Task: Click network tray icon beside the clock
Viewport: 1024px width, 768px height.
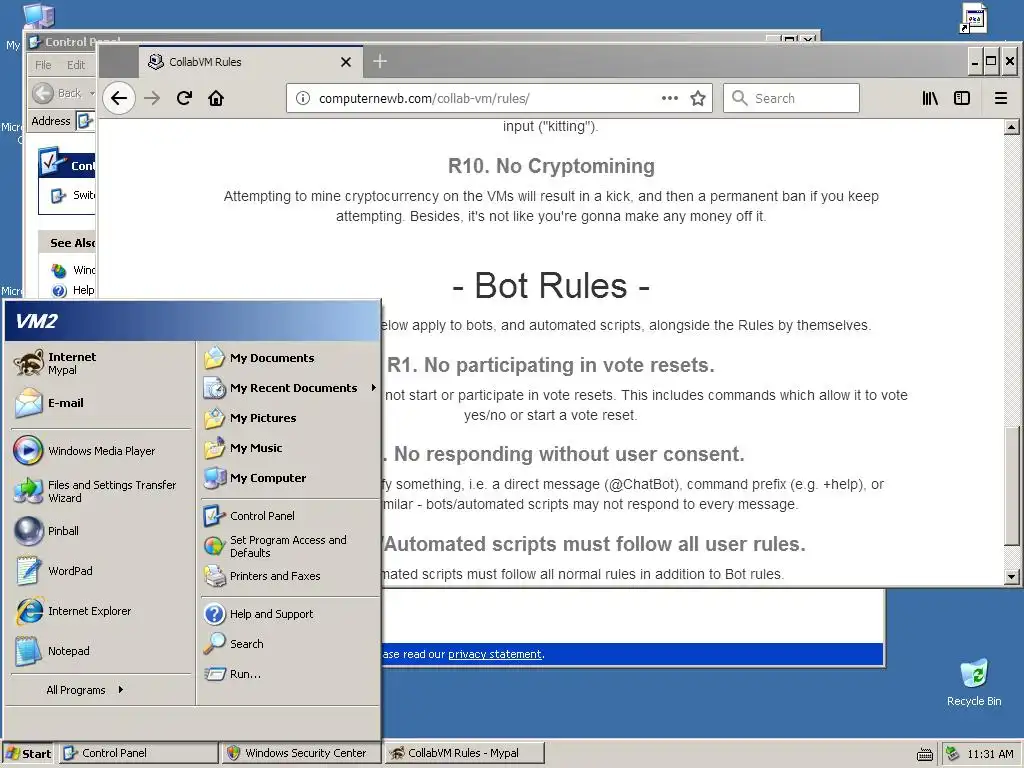Action: point(953,754)
